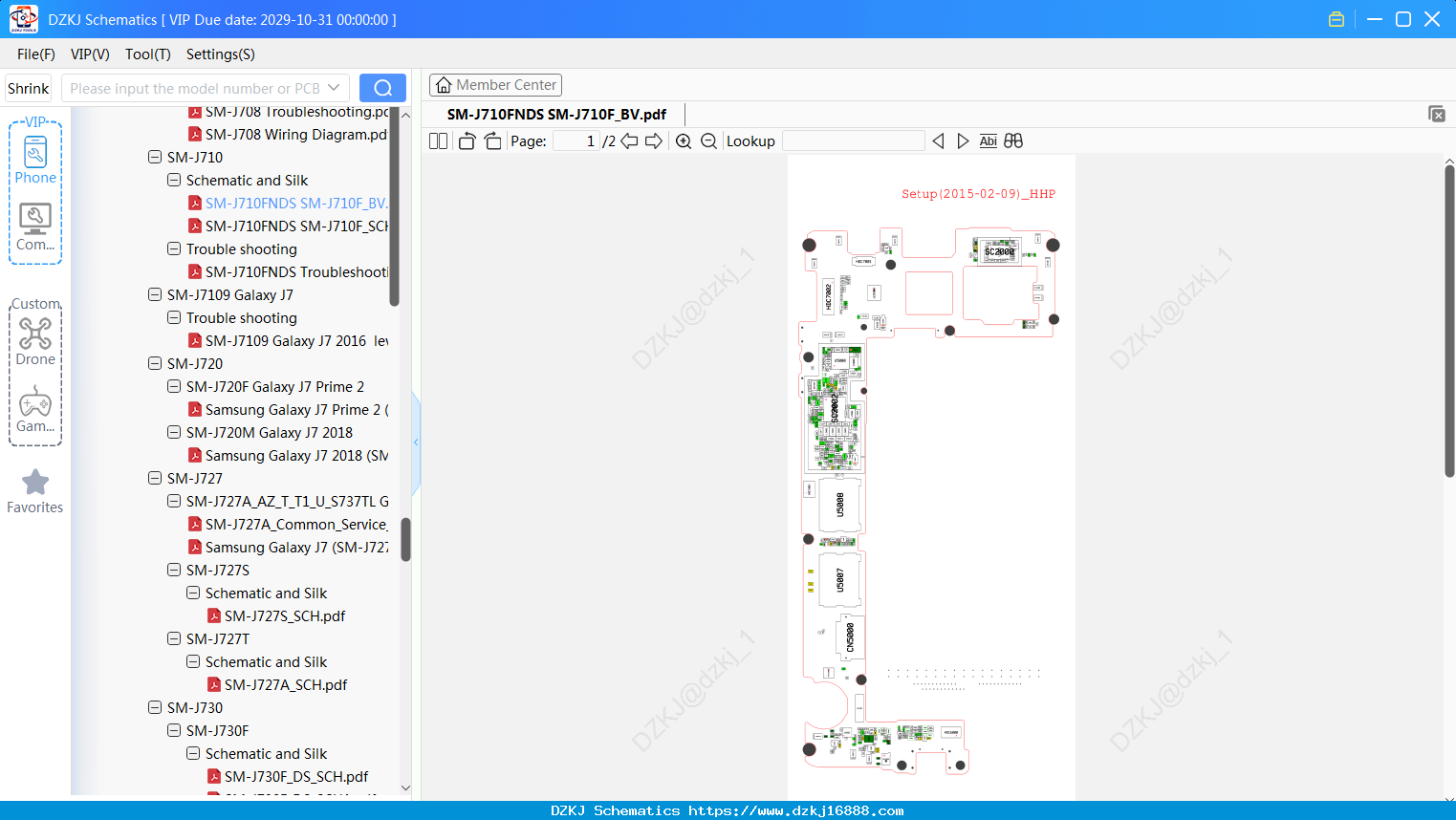Collapse the SM-J727 tree node
This screenshot has width=1456, height=820.
point(155,478)
